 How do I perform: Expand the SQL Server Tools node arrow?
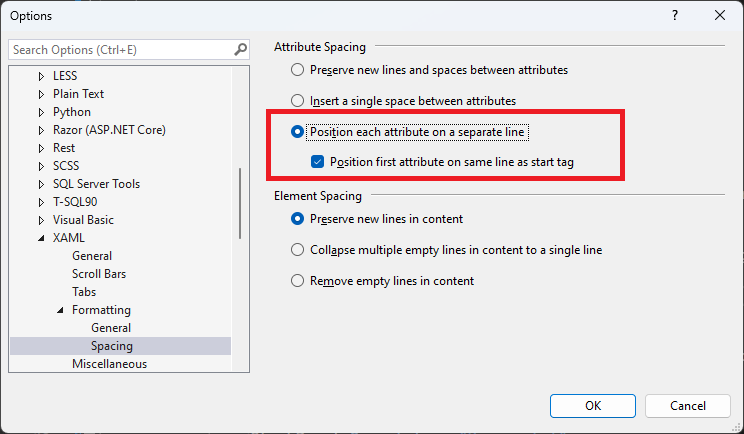(x=41, y=184)
